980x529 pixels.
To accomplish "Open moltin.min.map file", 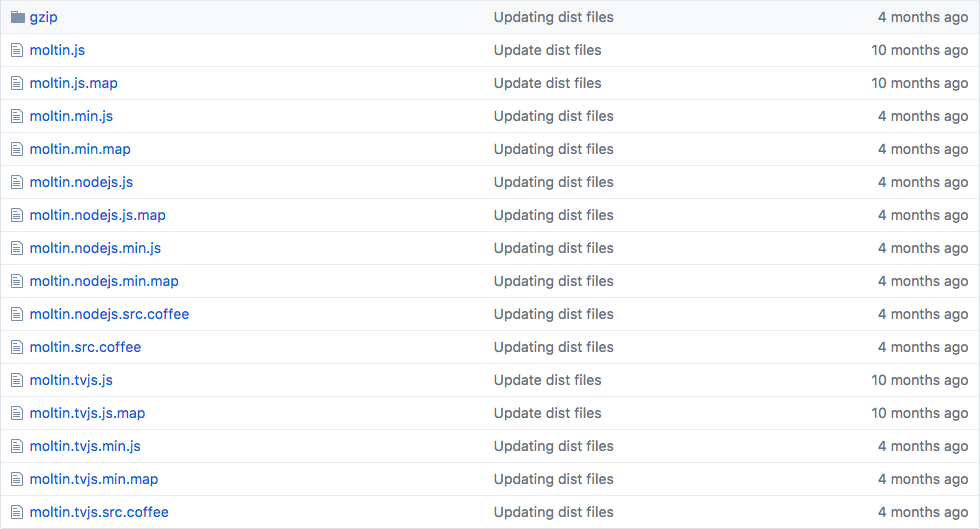I will [x=80, y=149].
